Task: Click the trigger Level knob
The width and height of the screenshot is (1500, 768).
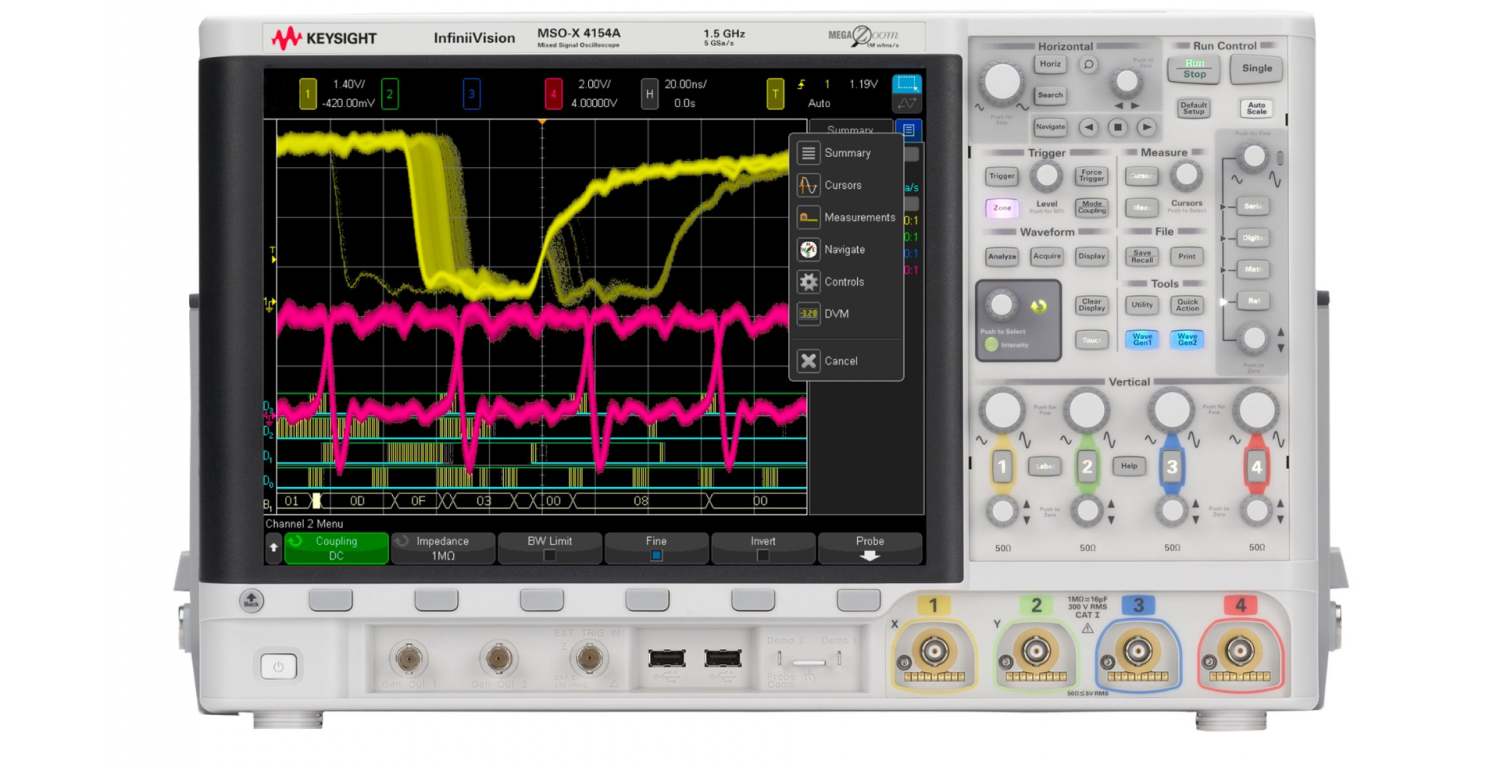Action: (x=1047, y=177)
